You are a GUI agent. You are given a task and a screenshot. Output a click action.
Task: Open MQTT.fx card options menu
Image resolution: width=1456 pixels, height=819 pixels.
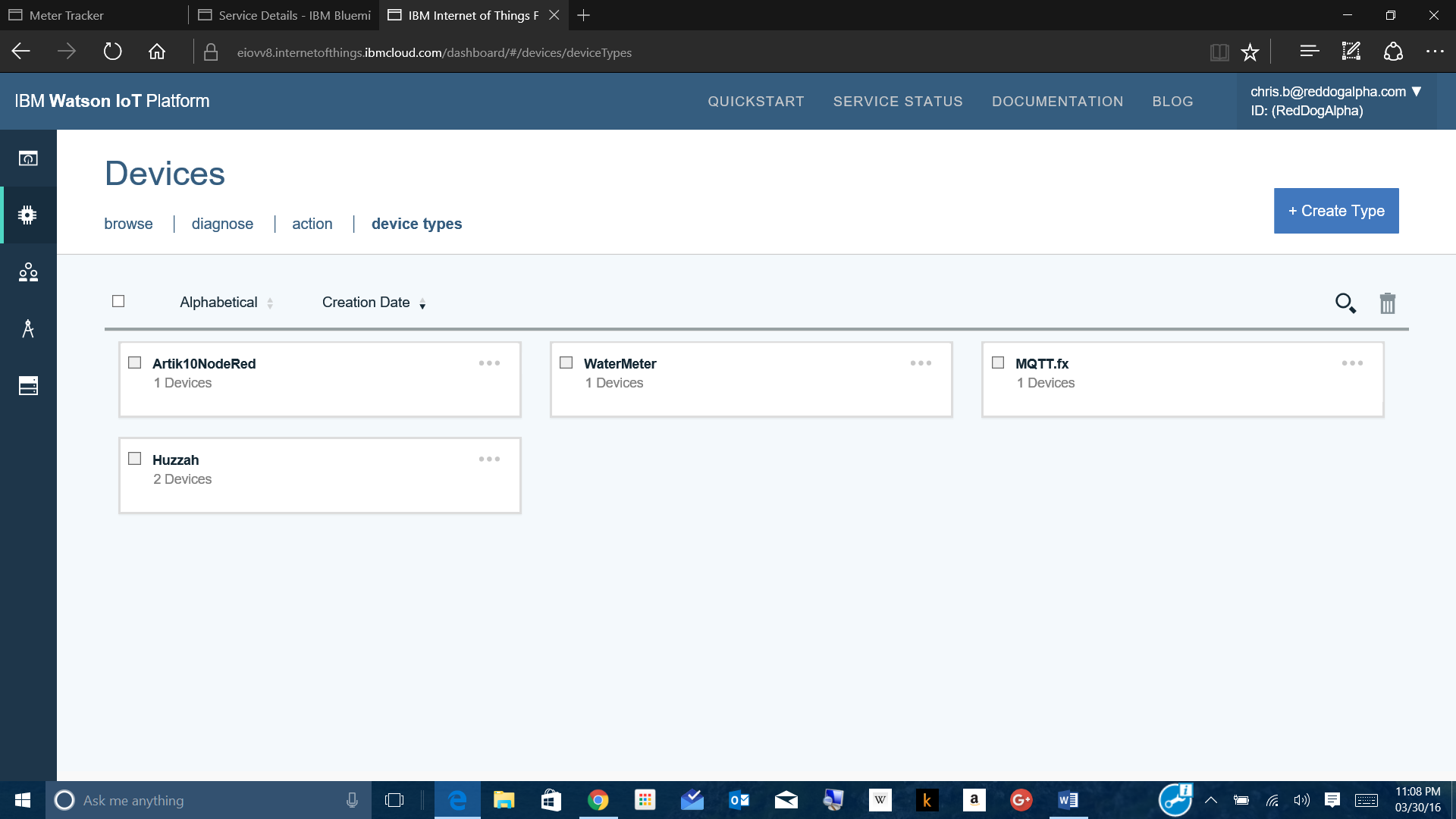(1352, 363)
